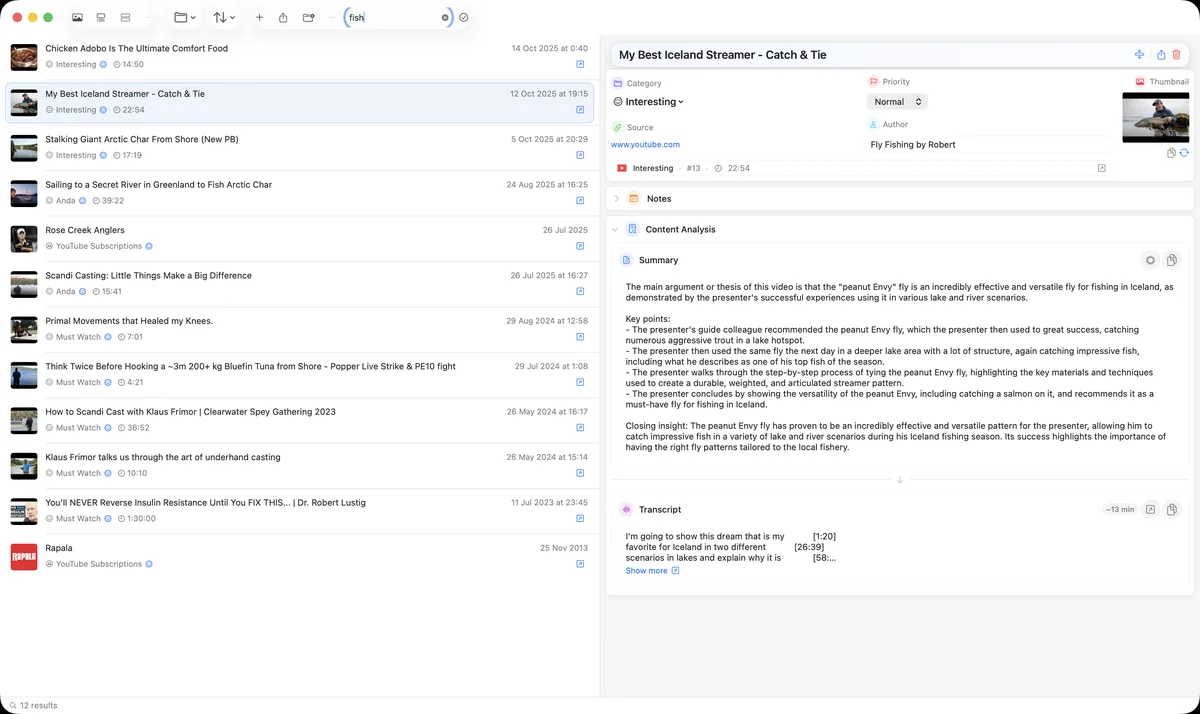Click the Rapala logo thumbnail
Image resolution: width=1200 pixels, height=714 pixels.
pos(24,557)
